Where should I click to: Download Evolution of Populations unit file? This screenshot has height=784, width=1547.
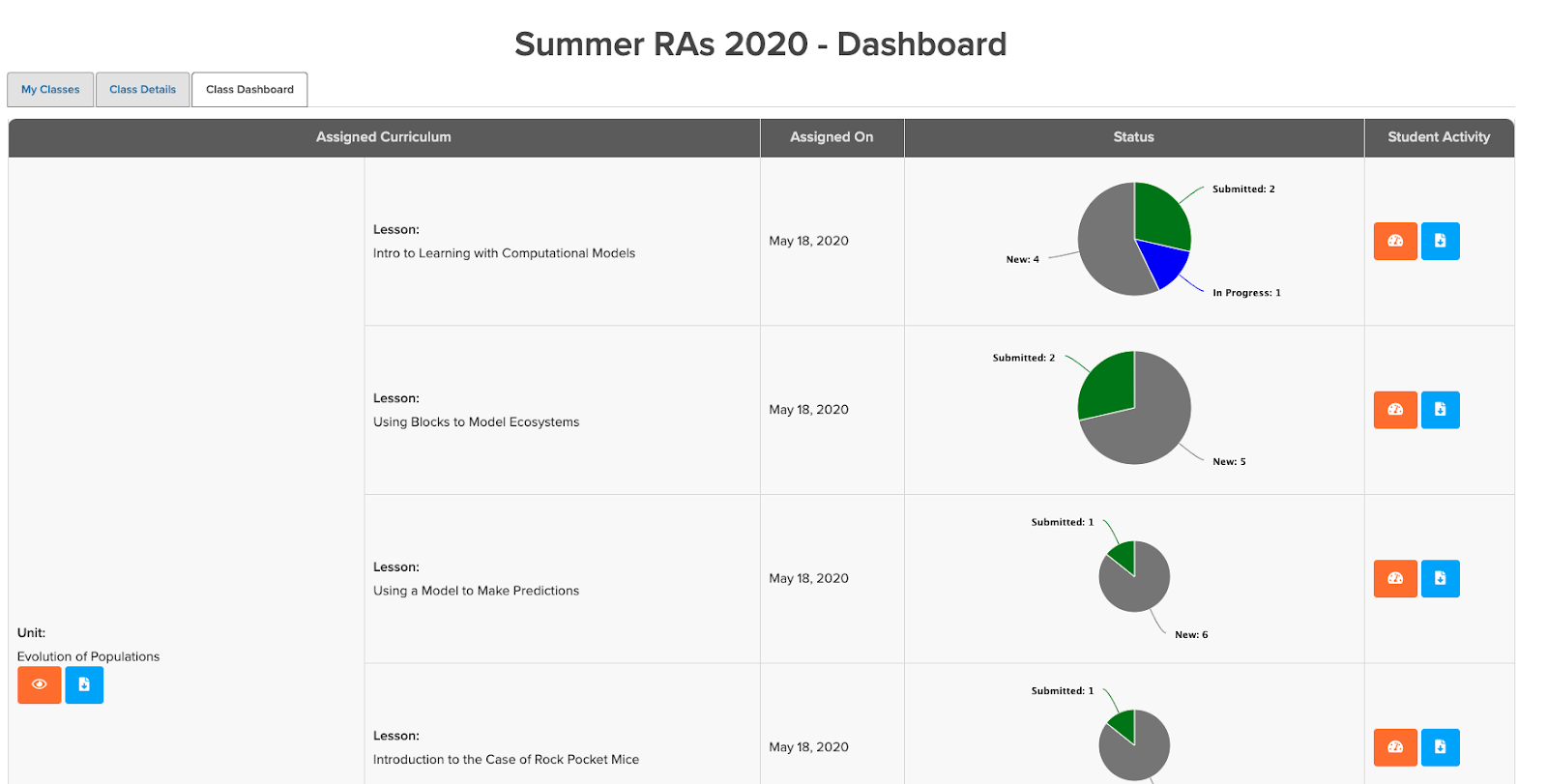(x=84, y=685)
